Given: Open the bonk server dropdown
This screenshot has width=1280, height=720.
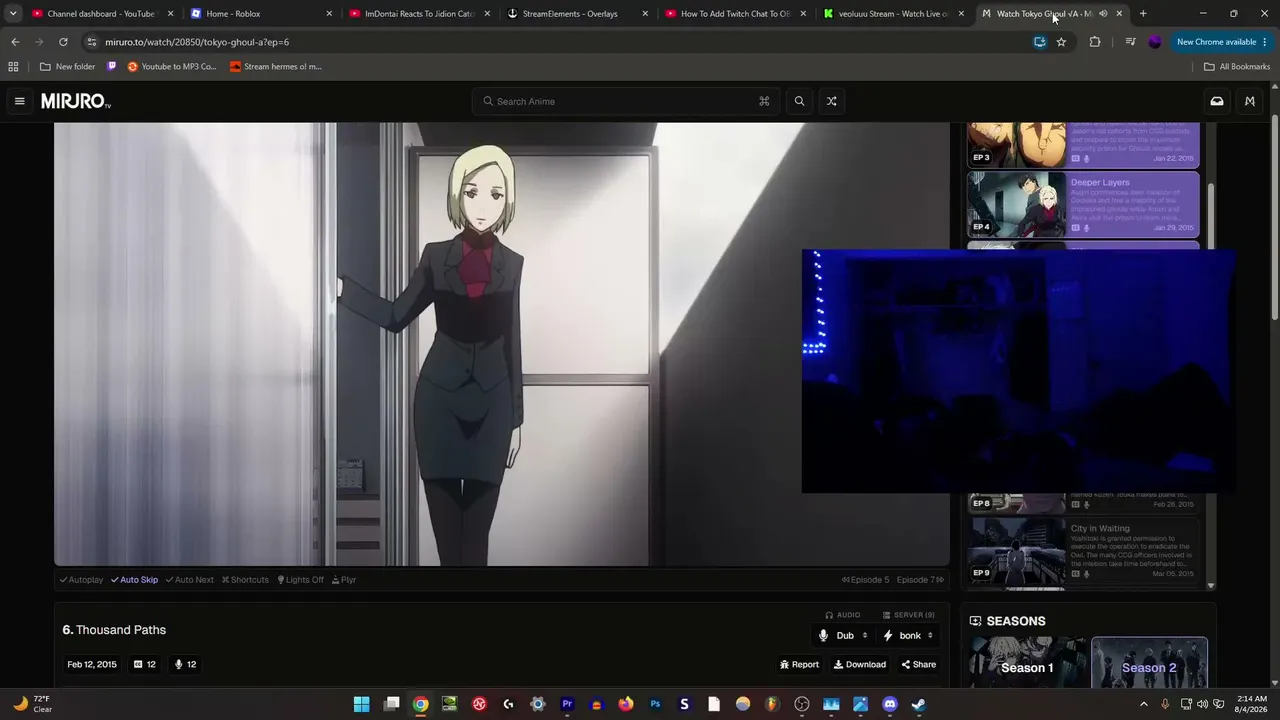Looking at the screenshot, I should (908, 636).
